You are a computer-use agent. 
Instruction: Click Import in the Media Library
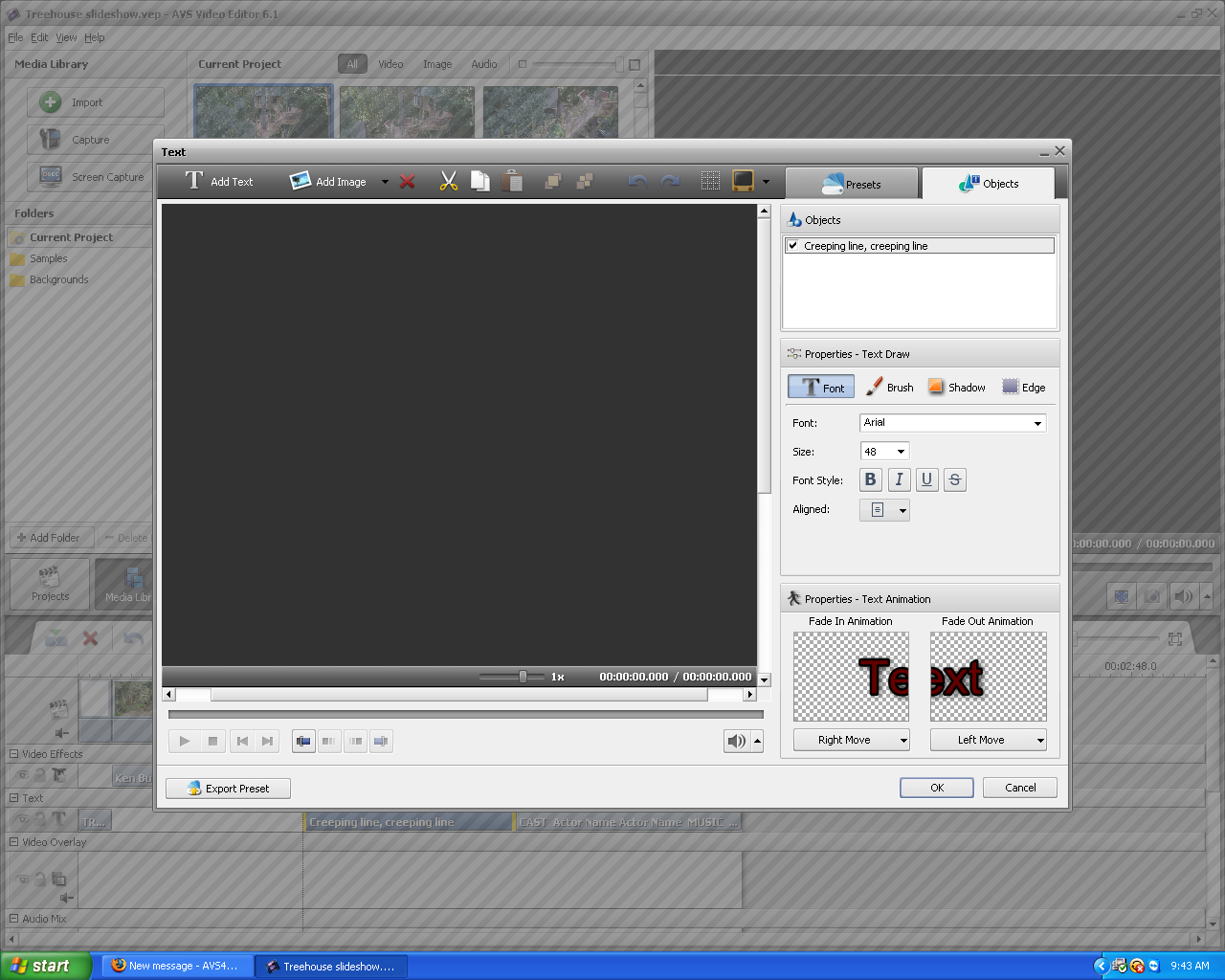95,102
